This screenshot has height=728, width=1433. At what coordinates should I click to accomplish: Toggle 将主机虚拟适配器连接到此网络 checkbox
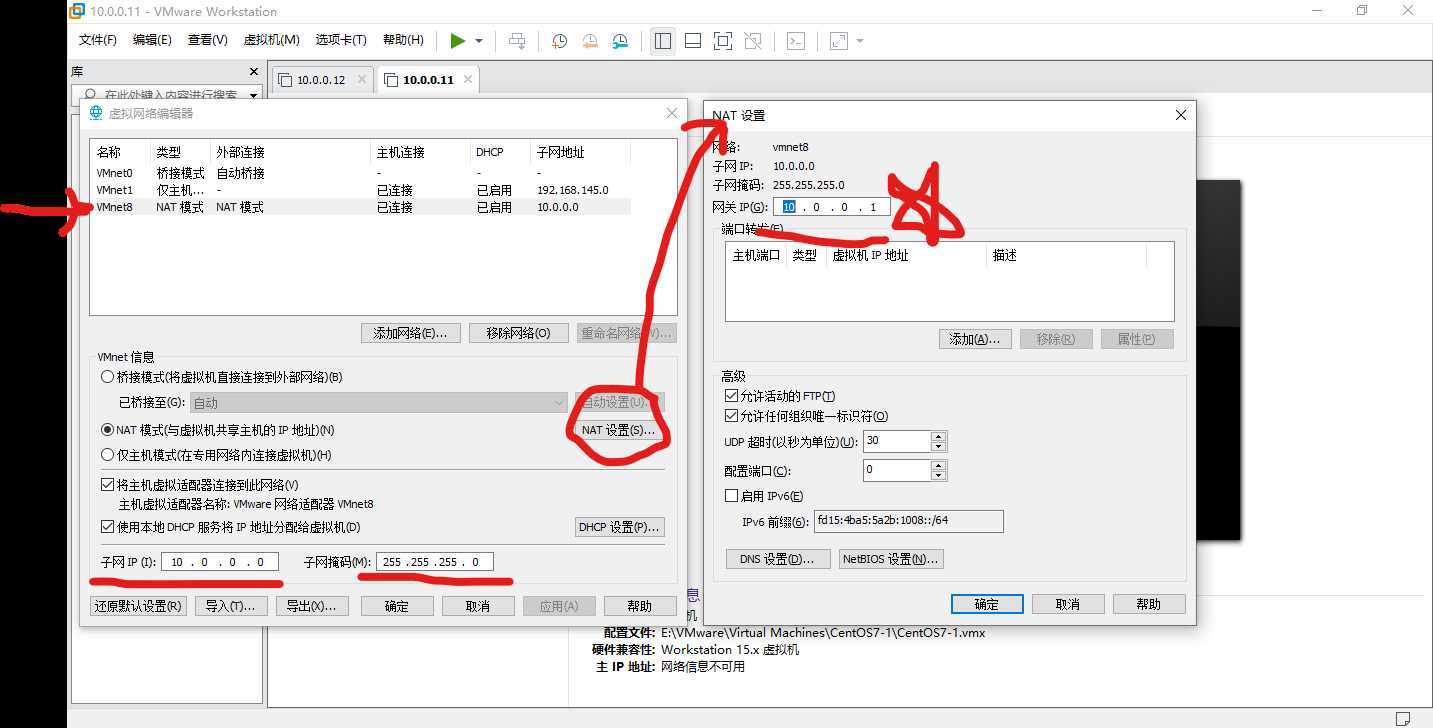click(x=108, y=484)
